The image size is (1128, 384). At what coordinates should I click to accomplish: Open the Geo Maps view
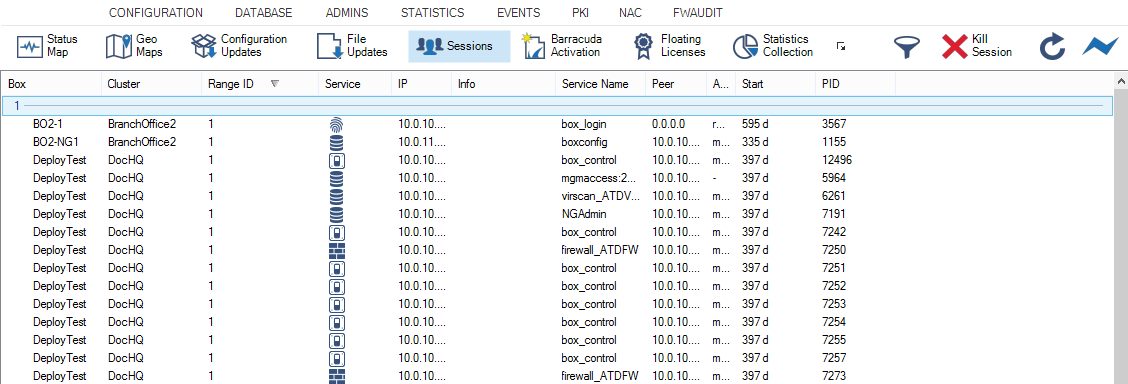pos(135,46)
